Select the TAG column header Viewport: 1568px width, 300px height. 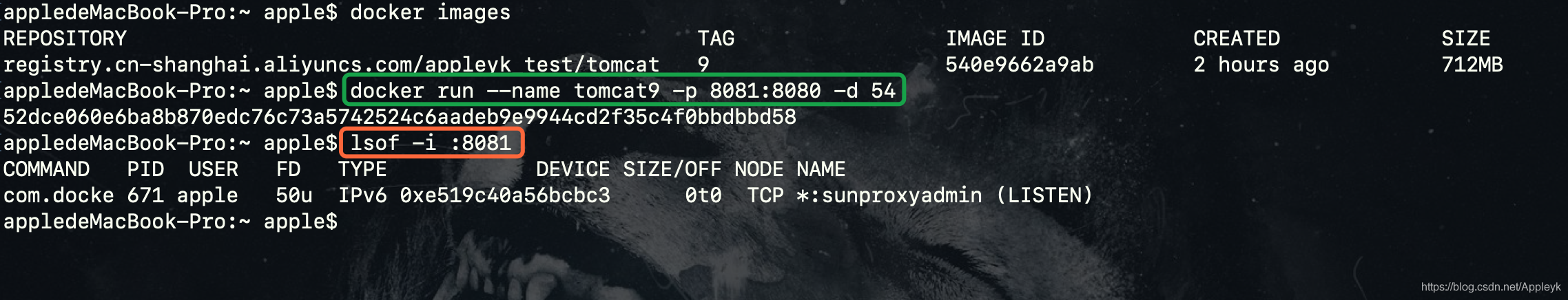coord(716,39)
